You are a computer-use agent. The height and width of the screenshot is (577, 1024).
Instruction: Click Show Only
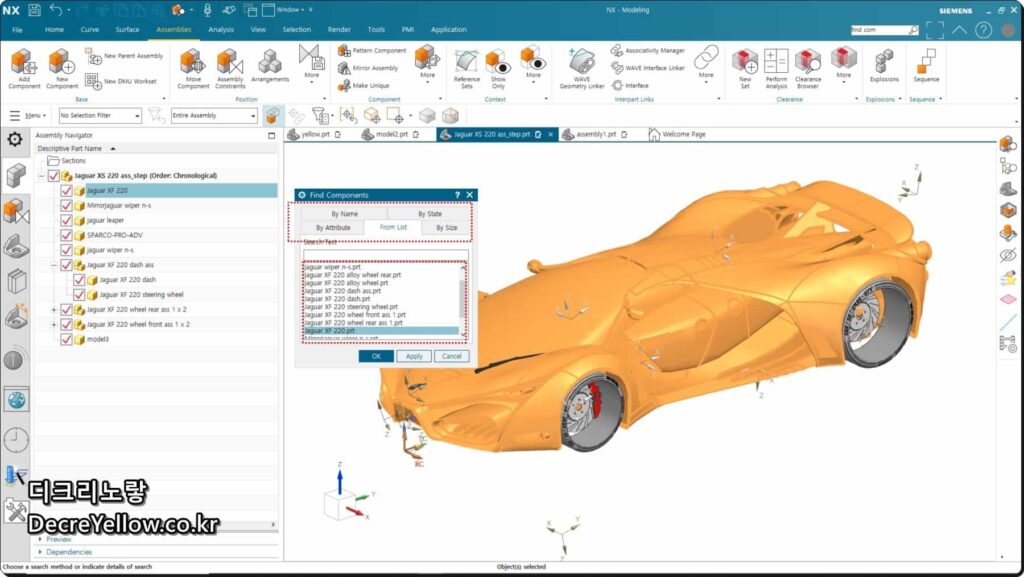coord(498,68)
